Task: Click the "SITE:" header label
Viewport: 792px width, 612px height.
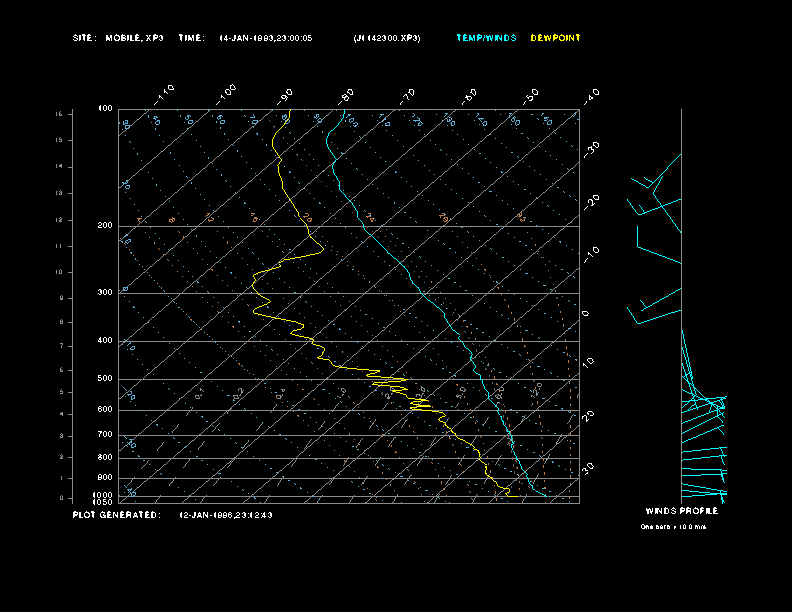Action: (x=84, y=38)
